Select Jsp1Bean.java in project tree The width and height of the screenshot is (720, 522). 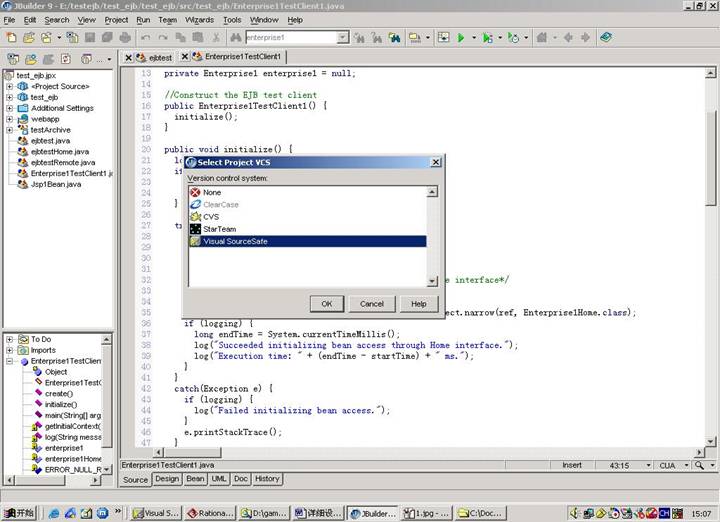point(56,185)
